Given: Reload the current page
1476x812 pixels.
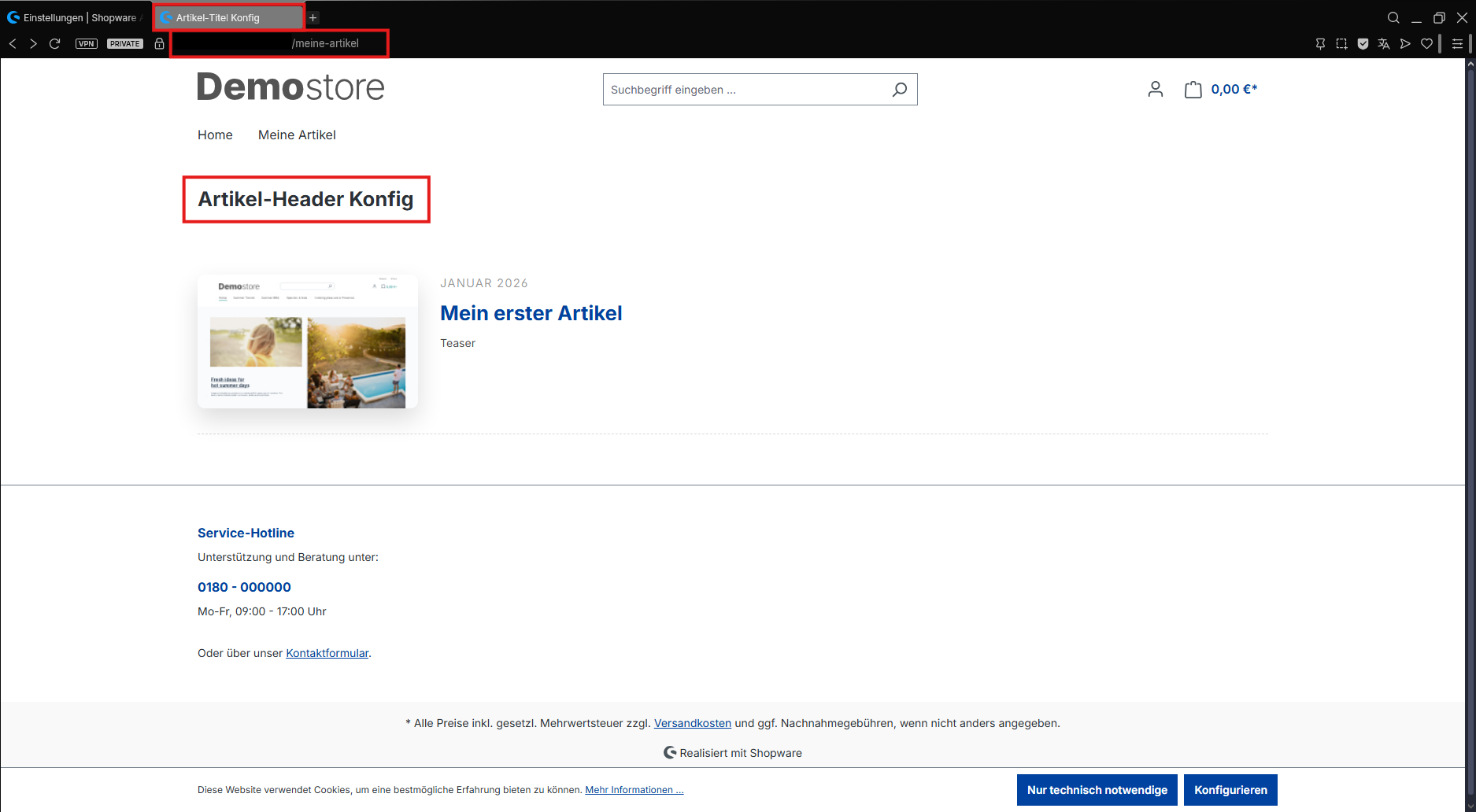Looking at the screenshot, I should coord(55,44).
